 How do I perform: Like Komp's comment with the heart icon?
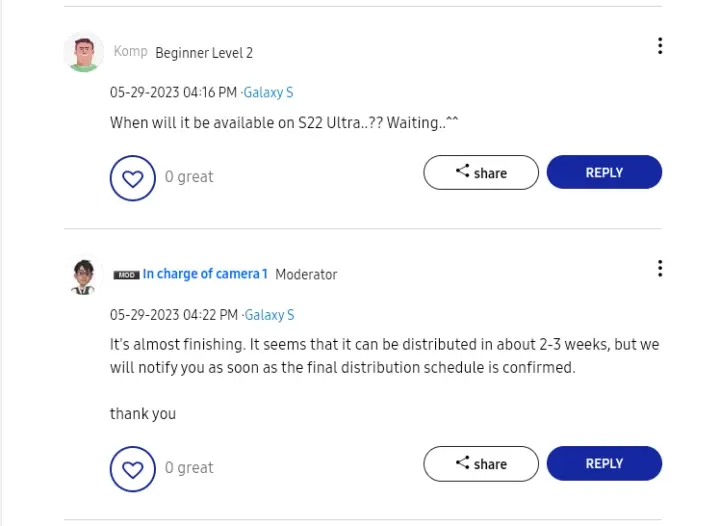click(x=133, y=178)
